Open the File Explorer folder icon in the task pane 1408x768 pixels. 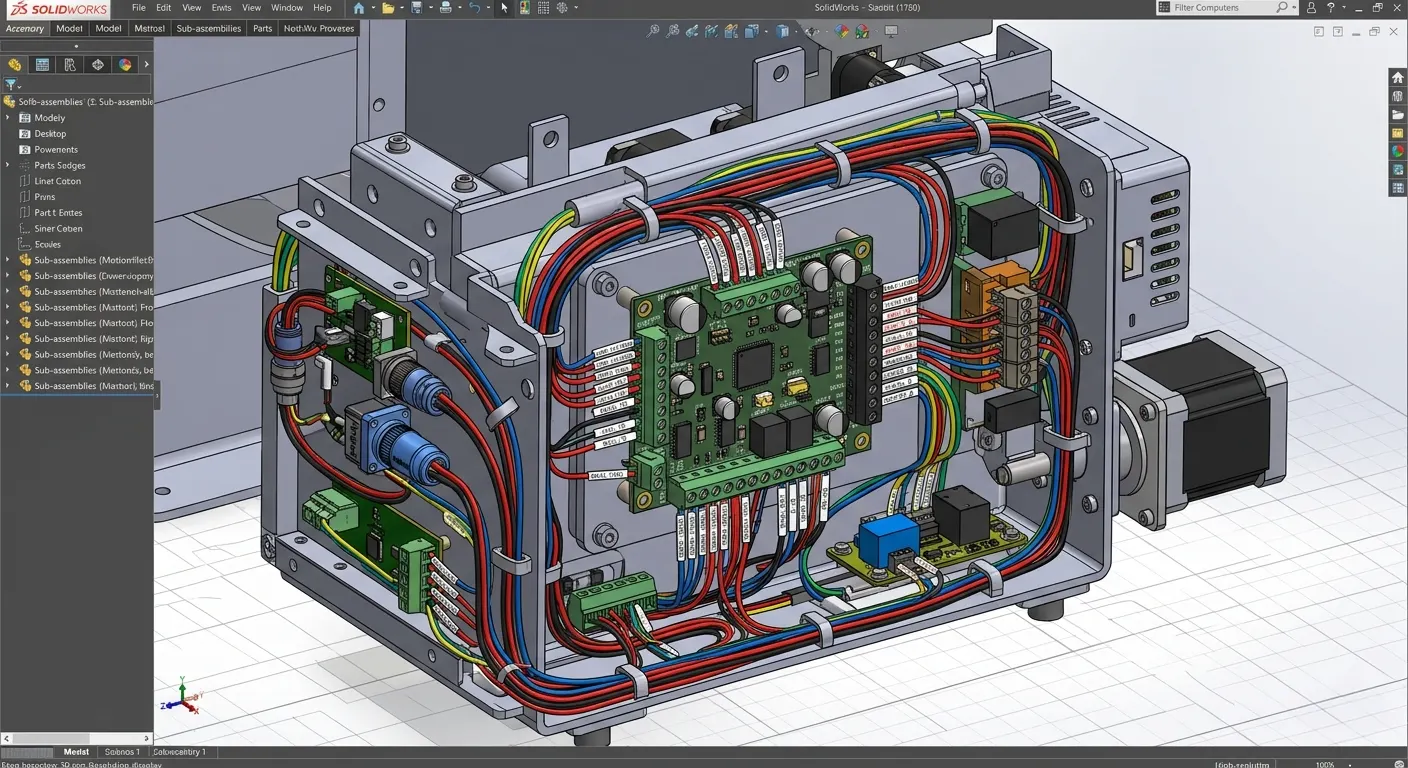click(1398, 115)
